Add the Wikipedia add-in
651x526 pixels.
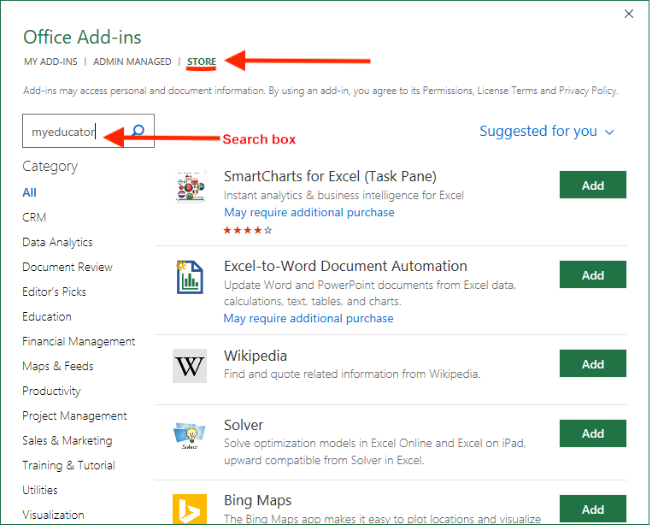click(x=592, y=363)
